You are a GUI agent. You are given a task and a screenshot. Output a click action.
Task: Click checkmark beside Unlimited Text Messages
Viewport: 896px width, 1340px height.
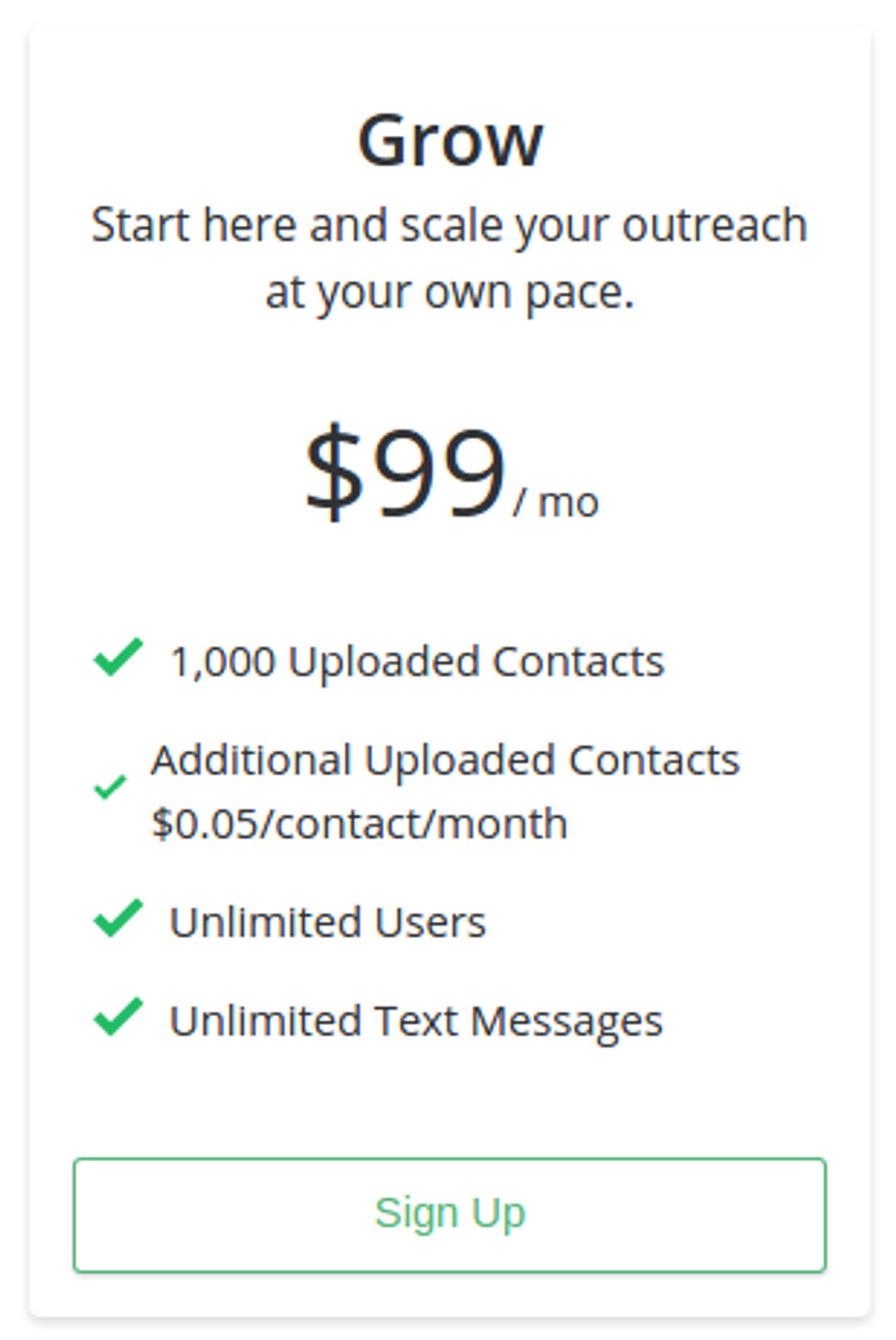(x=118, y=1017)
